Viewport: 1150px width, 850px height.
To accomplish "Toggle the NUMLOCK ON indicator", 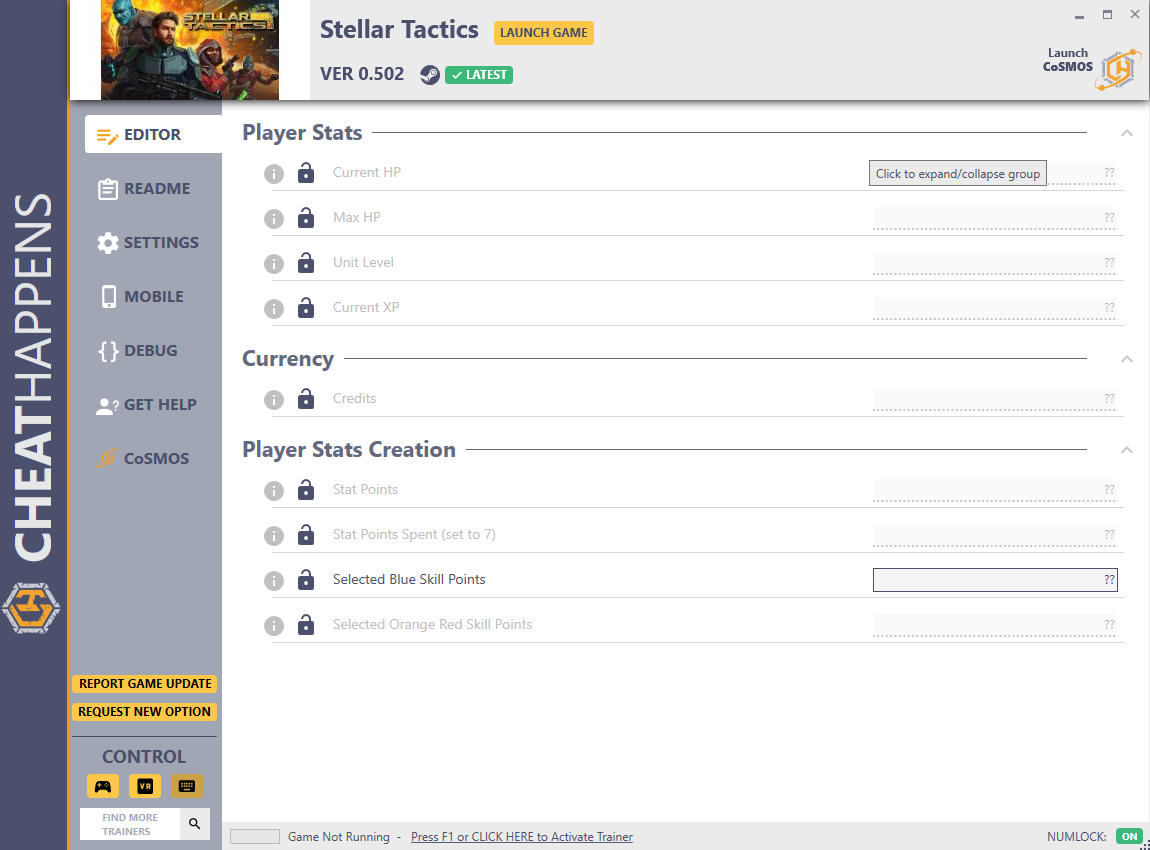I will click(x=1129, y=837).
